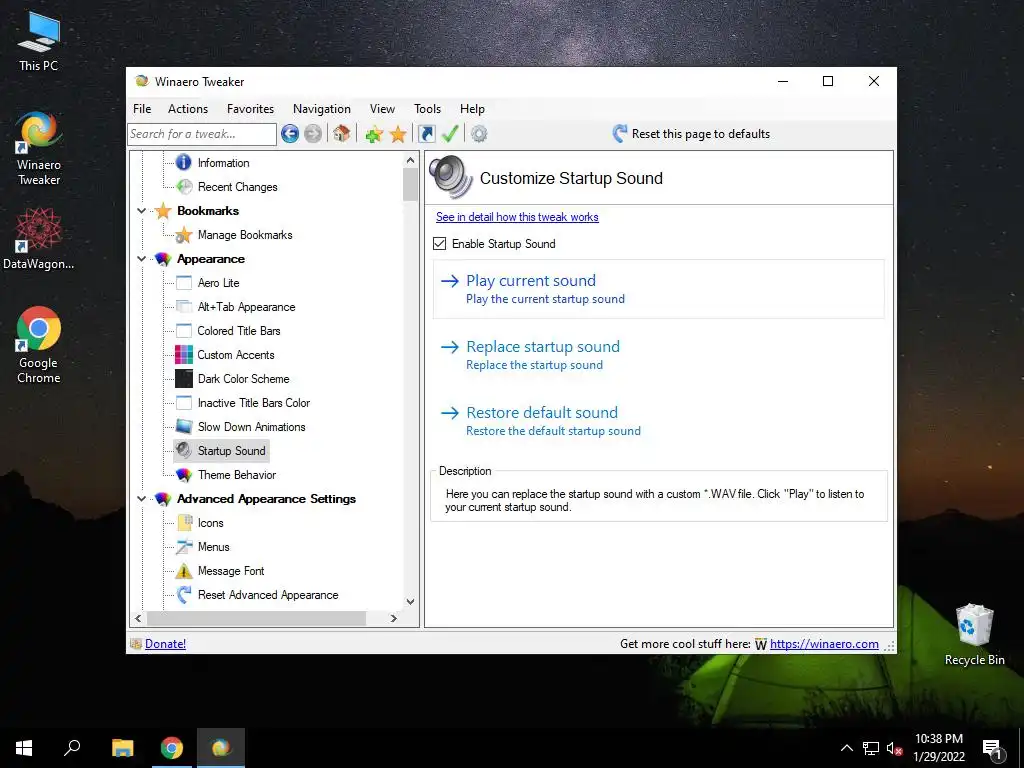Click the Dark Color Scheme black icon
Viewport: 1024px width, 768px height.
pyautogui.click(x=184, y=379)
